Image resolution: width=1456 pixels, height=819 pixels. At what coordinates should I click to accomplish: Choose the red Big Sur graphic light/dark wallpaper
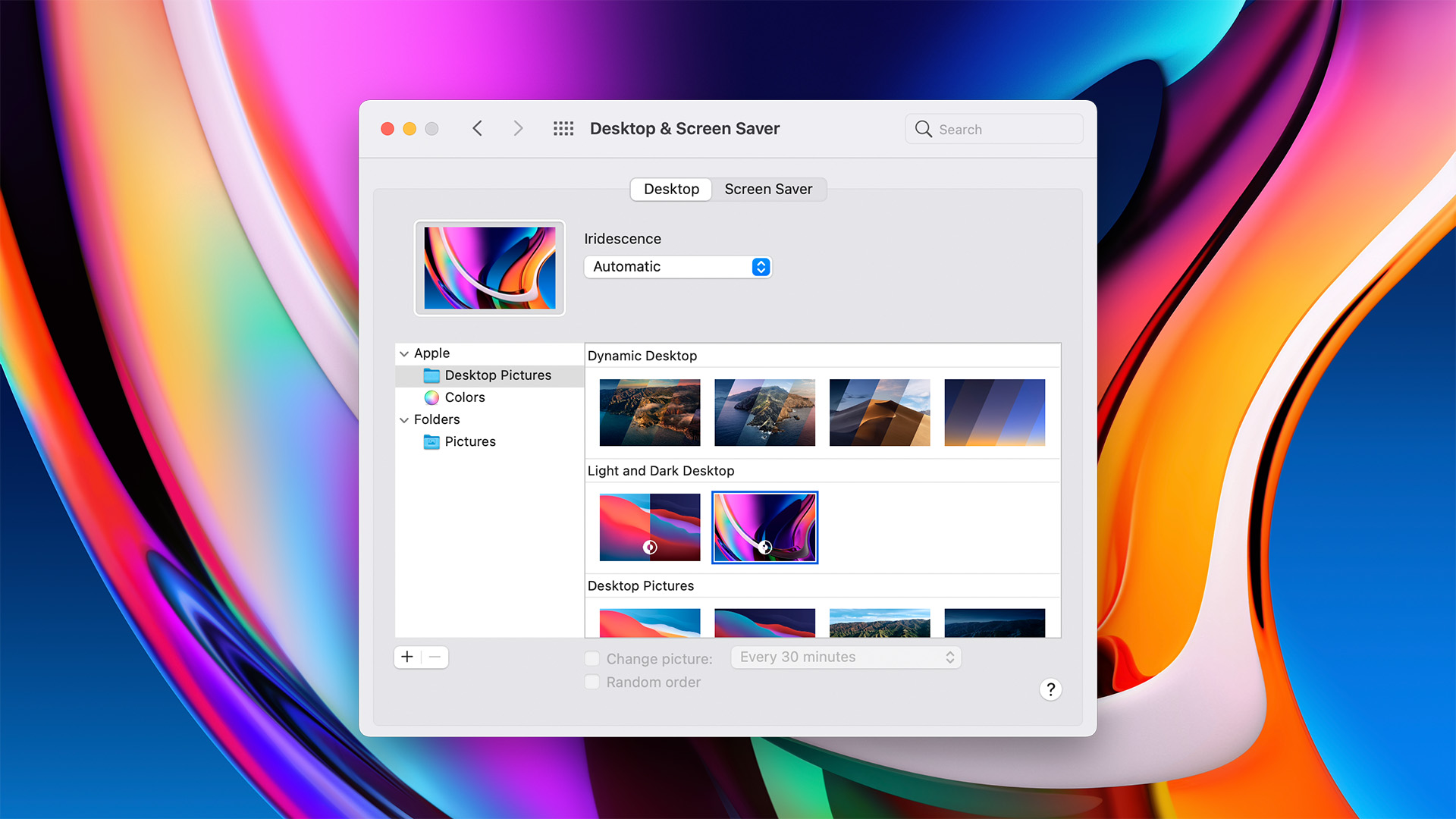coord(650,527)
